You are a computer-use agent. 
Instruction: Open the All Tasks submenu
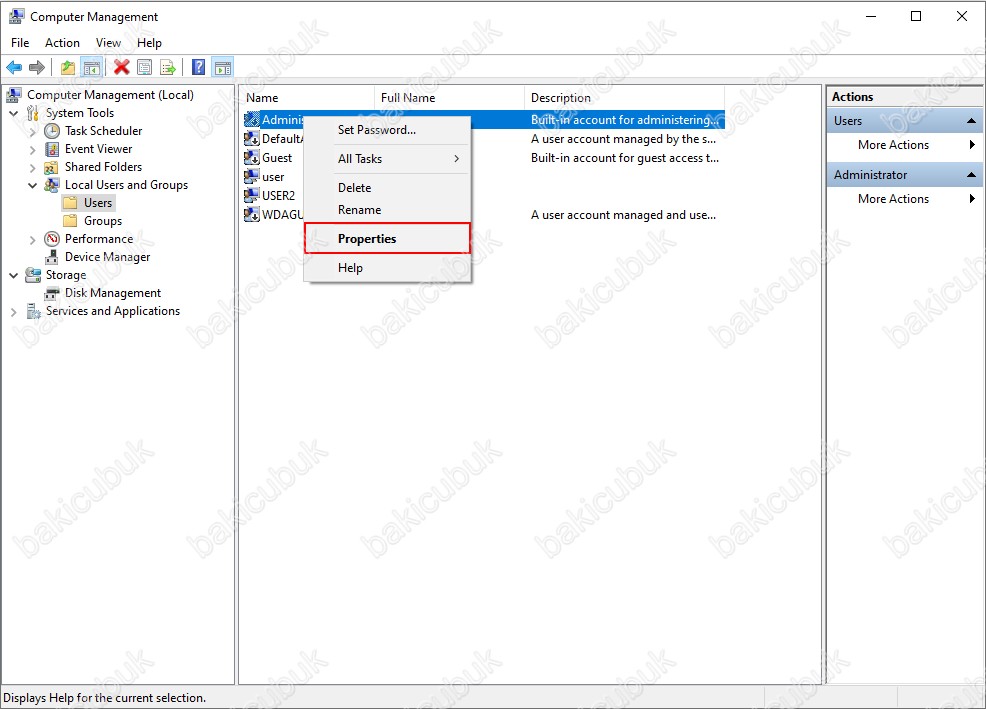click(387, 159)
